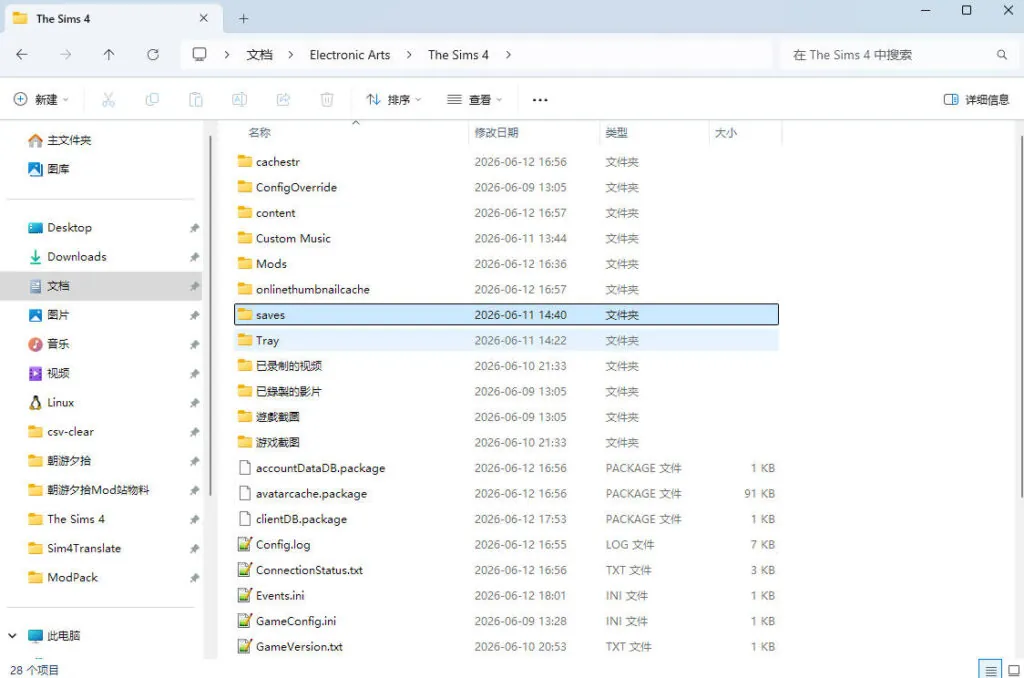This screenshot has height=678, width=1024.
Task: Open the 排序 sort dropdown
Action: click(393, 99)
